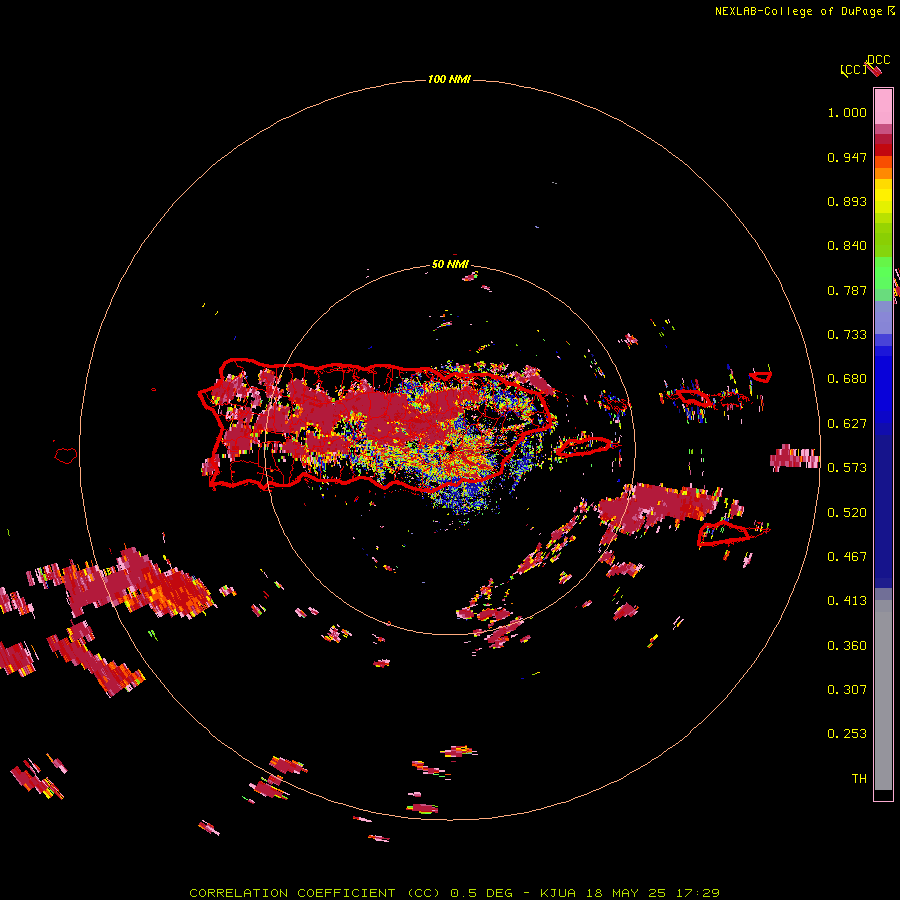The height and width of the screenshot is (900, 900).
Task: Click the St. Croix island outline in the southeast
Action: pos(723,533)
